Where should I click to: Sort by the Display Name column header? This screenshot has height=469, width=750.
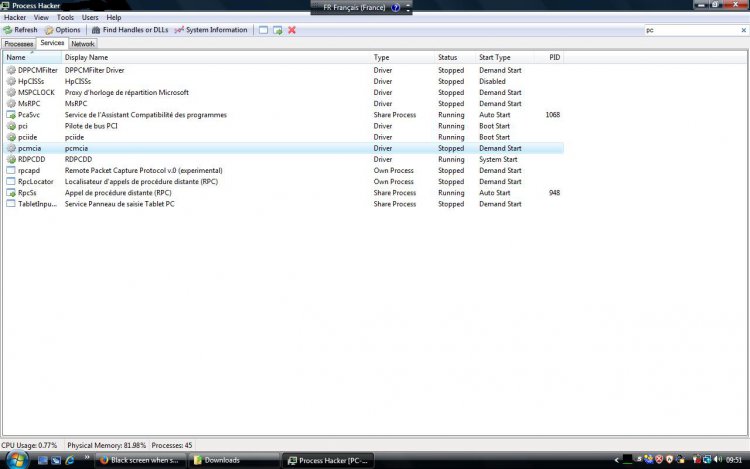click(216, 57)
